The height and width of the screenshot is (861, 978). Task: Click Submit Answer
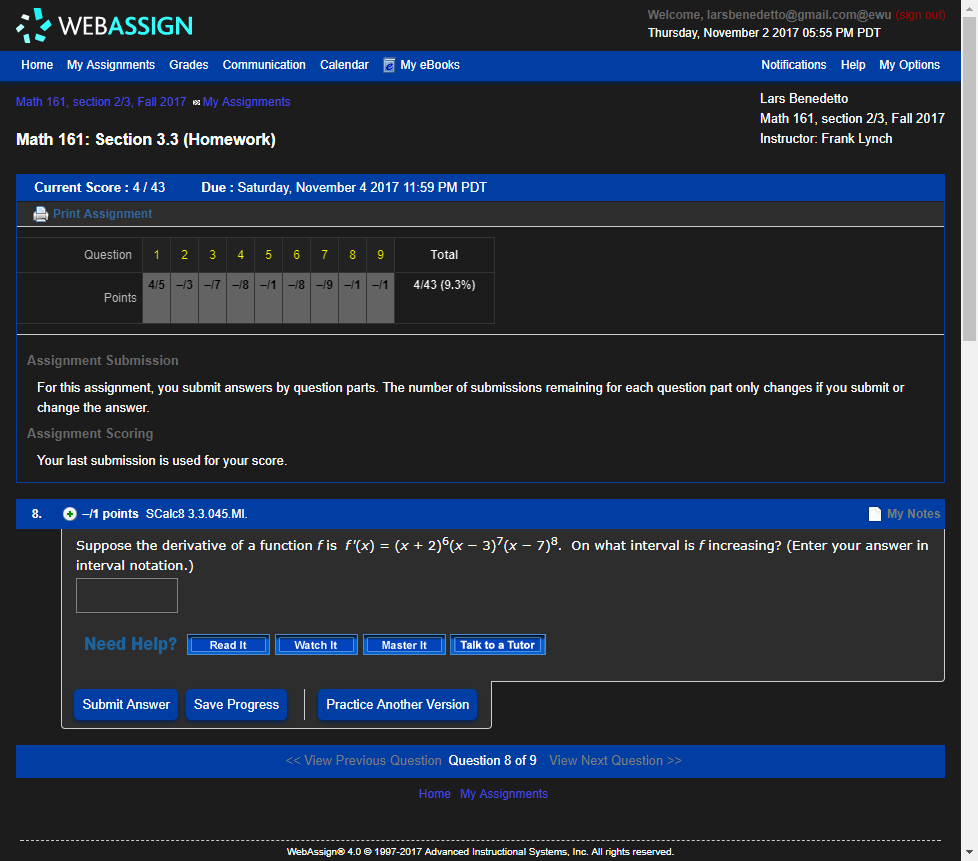tap(125, 704)
